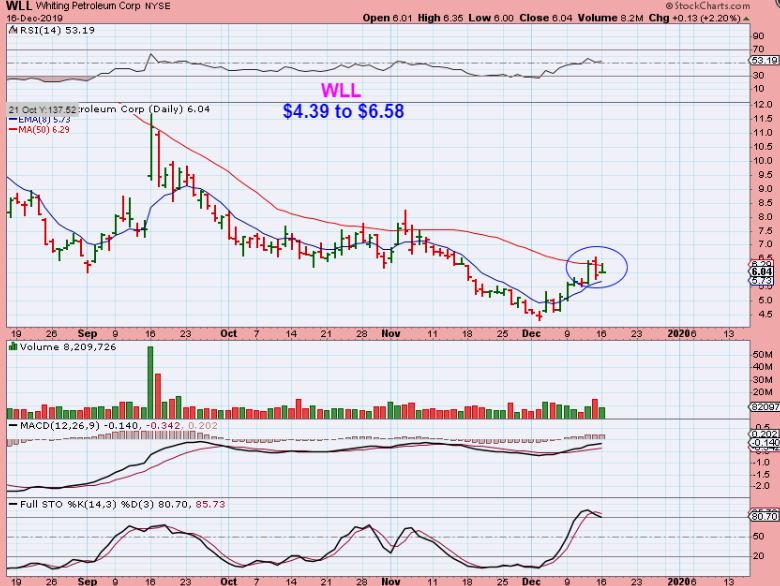The image size is (780, 586).
Task: Click Sep on the price chart date axis
Action: (87, 333)
